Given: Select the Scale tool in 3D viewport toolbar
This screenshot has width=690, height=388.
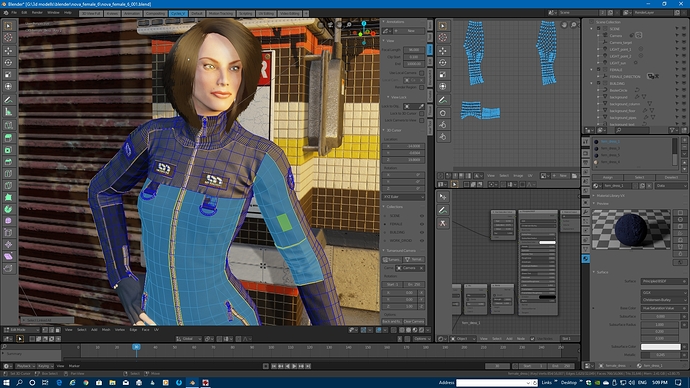Looking at the screenshot, I should click(x=8, y=75).
